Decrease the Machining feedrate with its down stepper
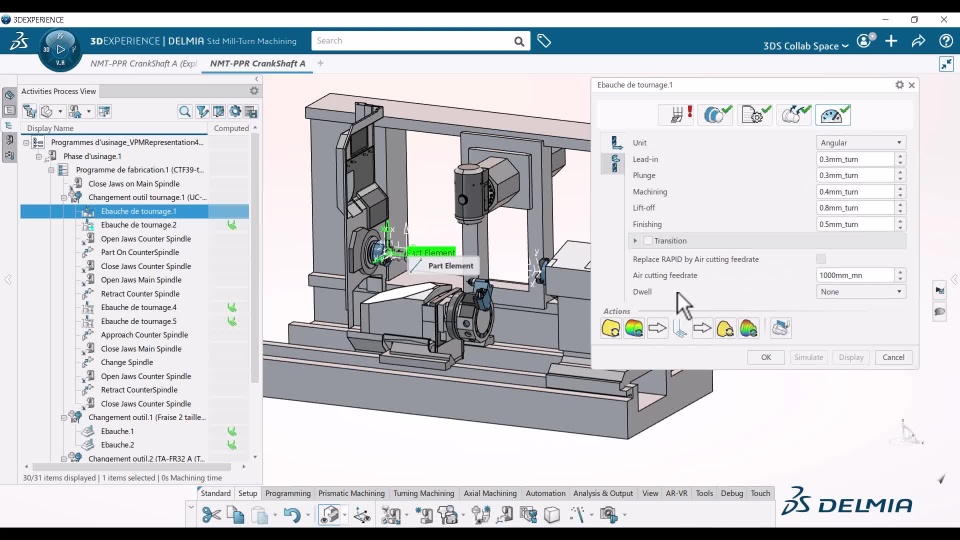This screenshot has height=540, width=960. 900,195
